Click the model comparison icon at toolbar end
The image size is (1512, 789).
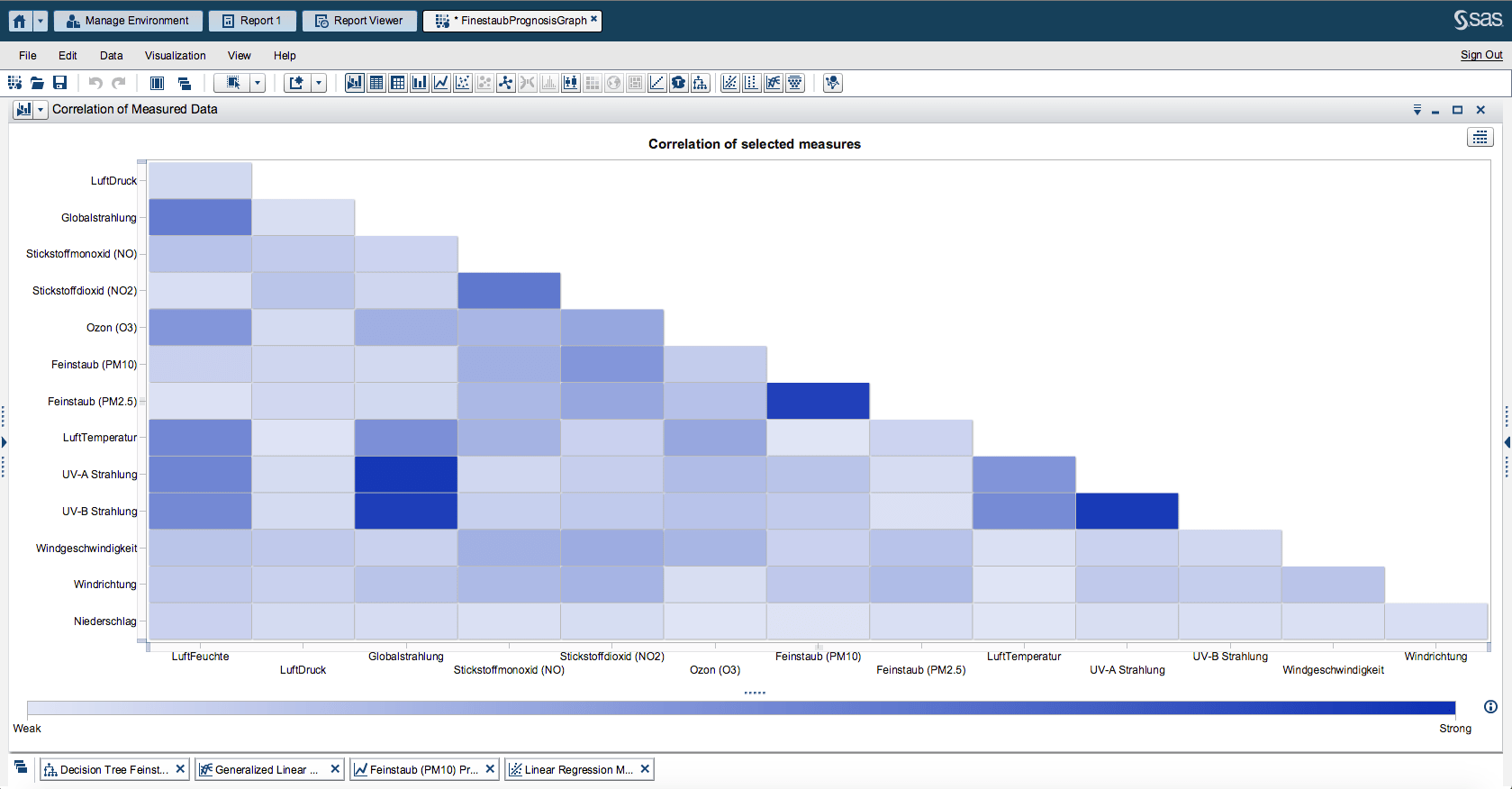tap(833, 83)
